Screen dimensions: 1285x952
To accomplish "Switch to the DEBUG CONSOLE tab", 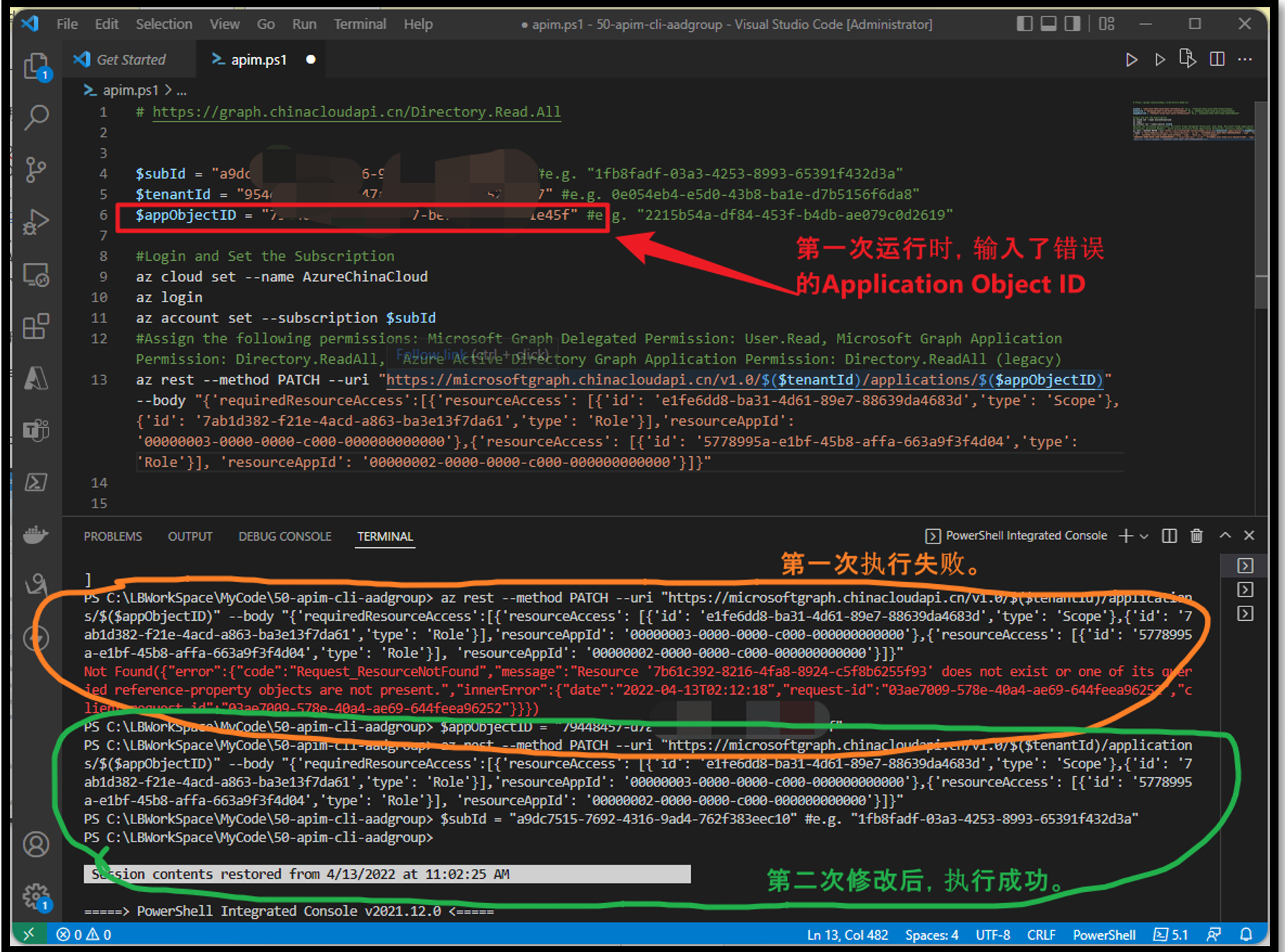I will point(285,536).
